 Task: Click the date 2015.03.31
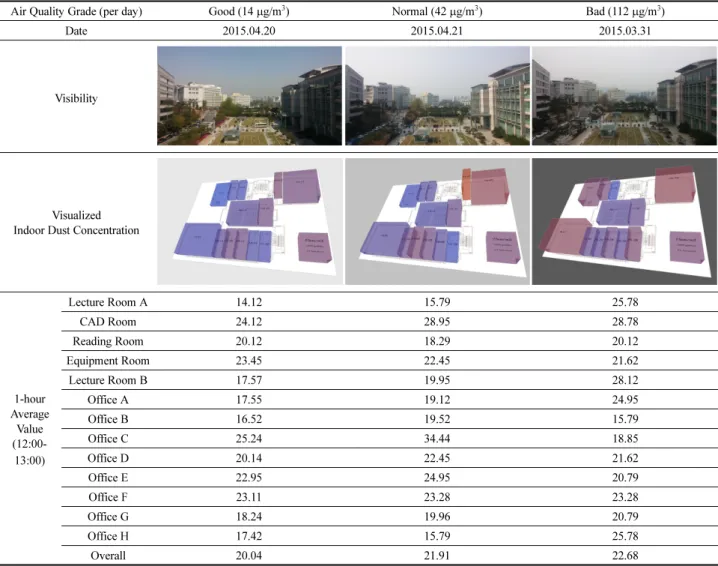tap(625, 31)
